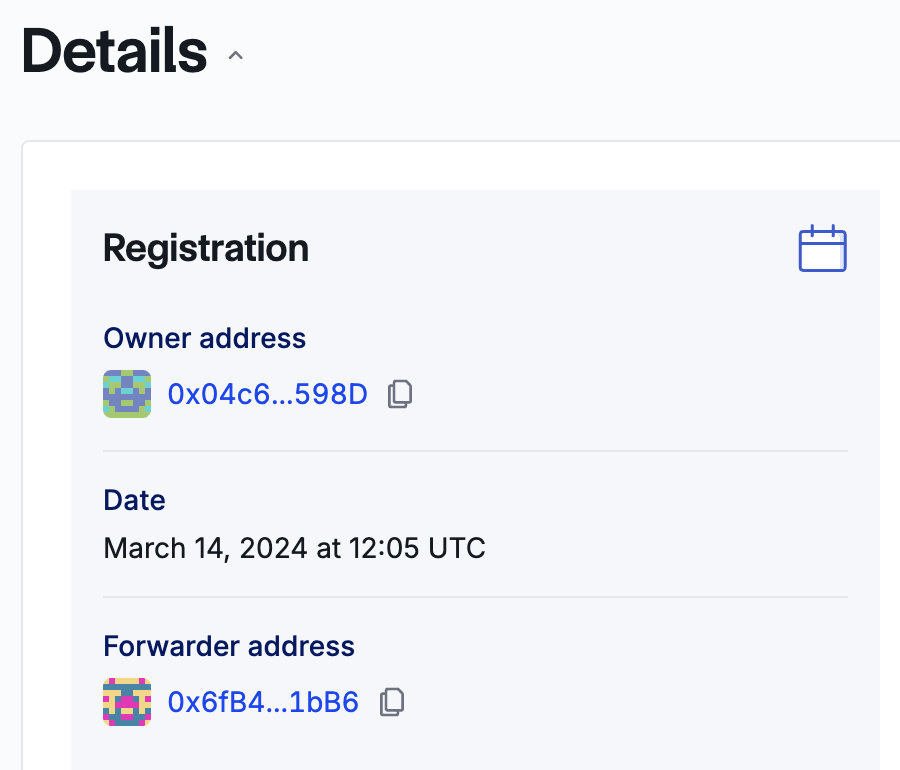
Task: Click the Owner address label
Action: coord(204,338)
